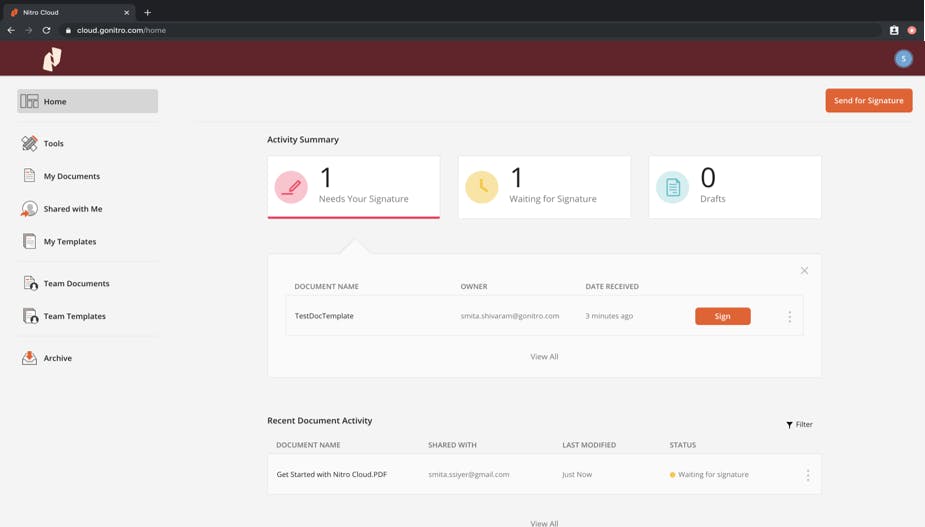The height and width of the screenshot is (527, 925).
Task: Open options menu for TestDocTemplate row
Action: [789, 317]
